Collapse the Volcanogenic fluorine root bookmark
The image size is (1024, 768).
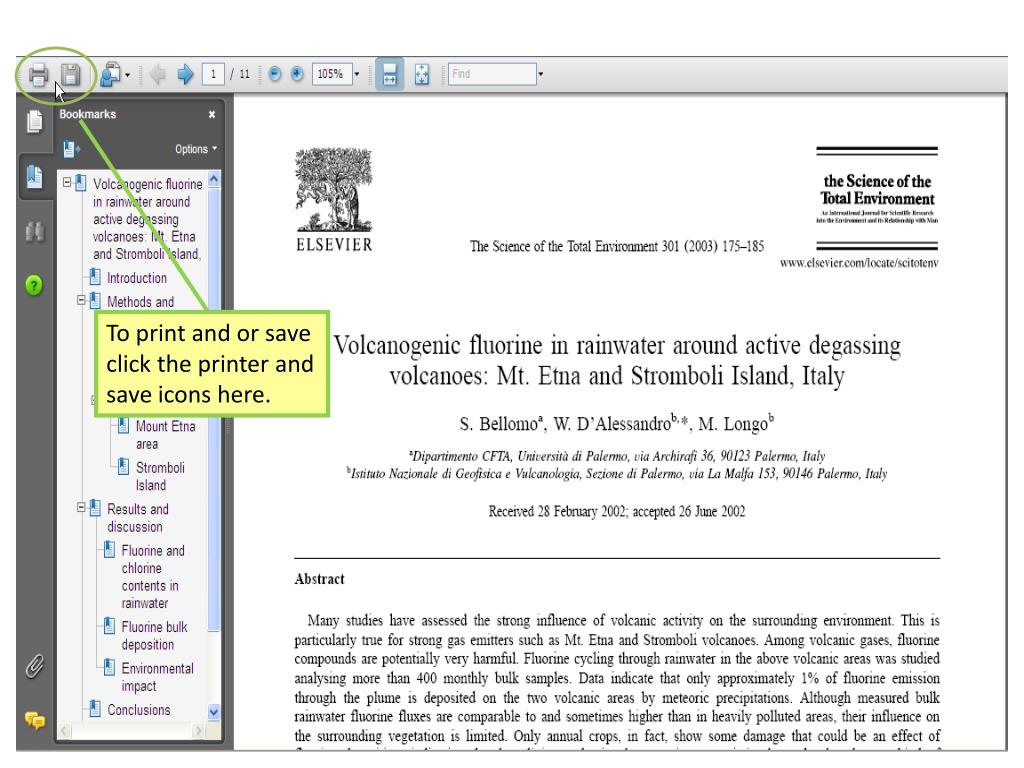(x=67, y=182)
